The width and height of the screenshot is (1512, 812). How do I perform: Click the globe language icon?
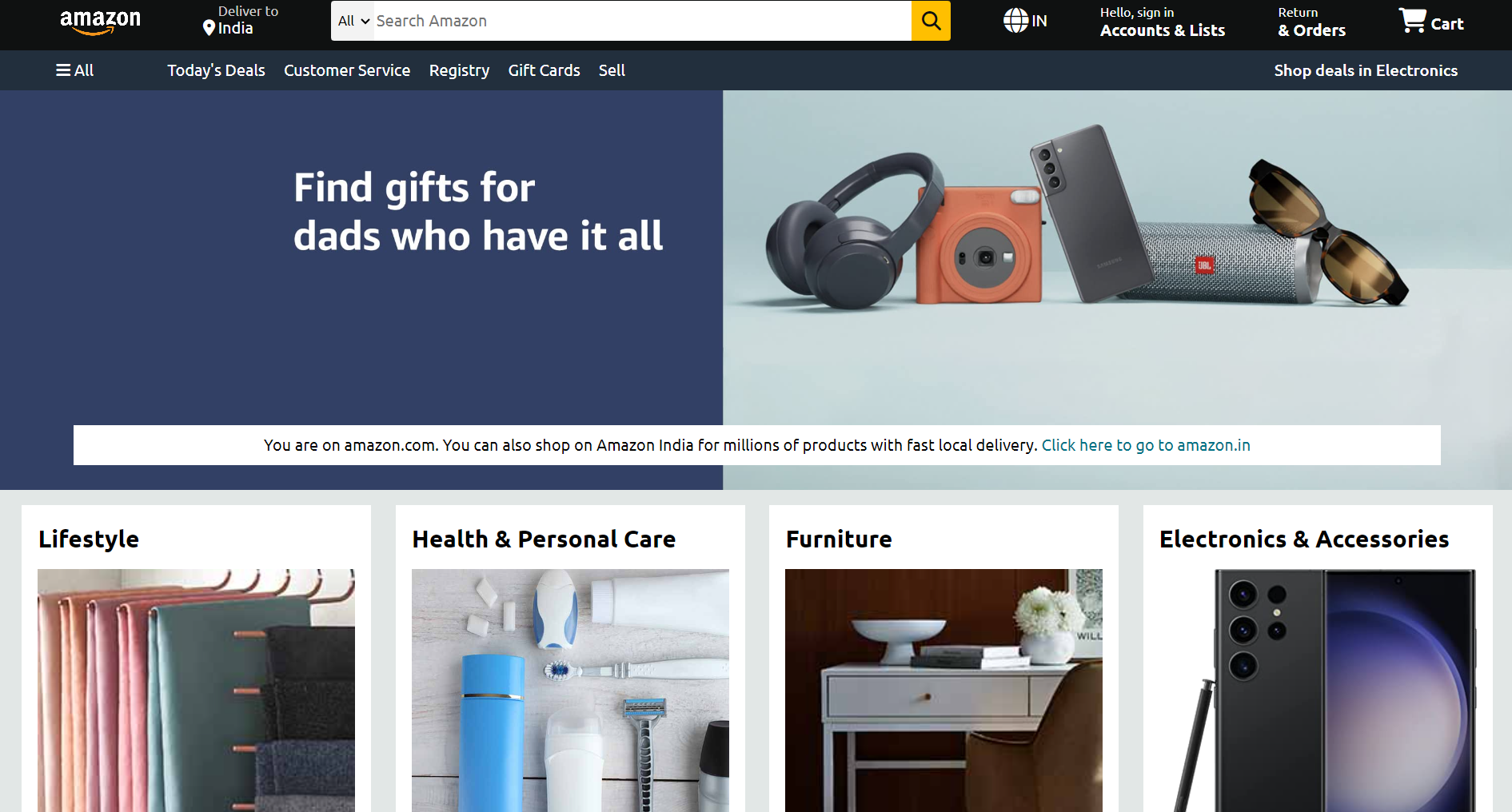(x=1015, y=21)
